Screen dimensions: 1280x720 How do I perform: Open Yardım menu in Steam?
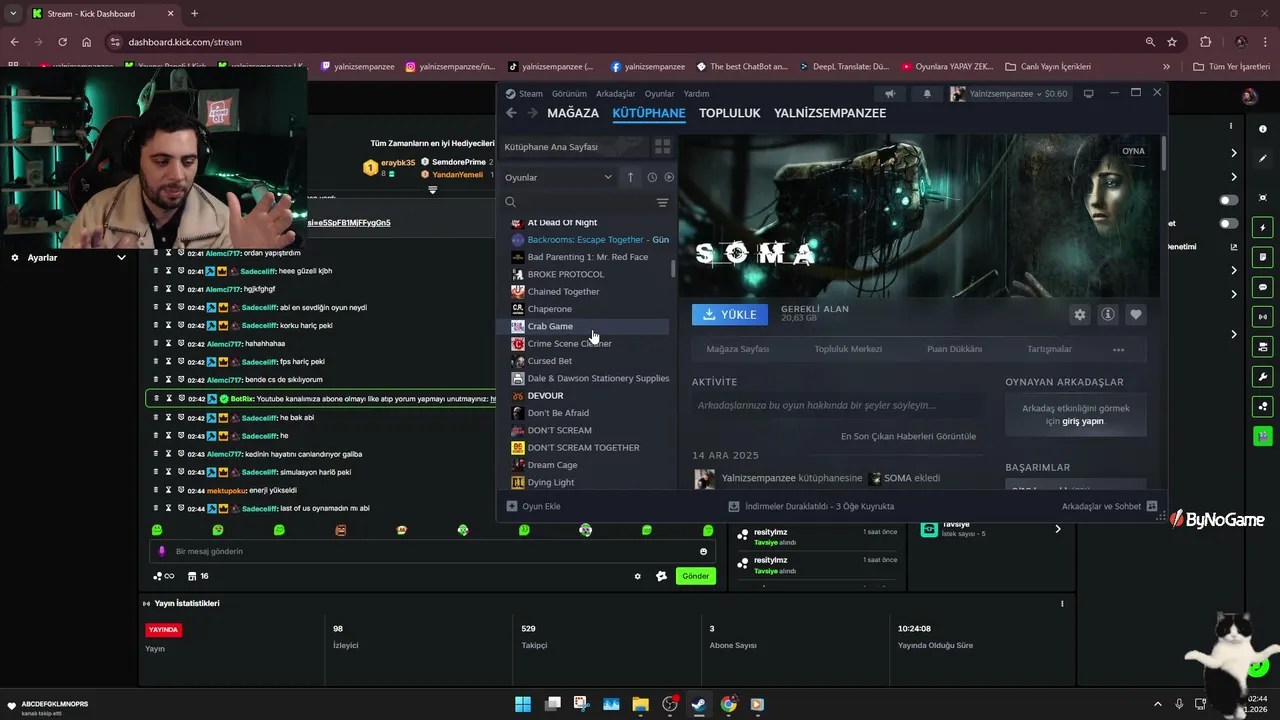click(x=696, y=93)
